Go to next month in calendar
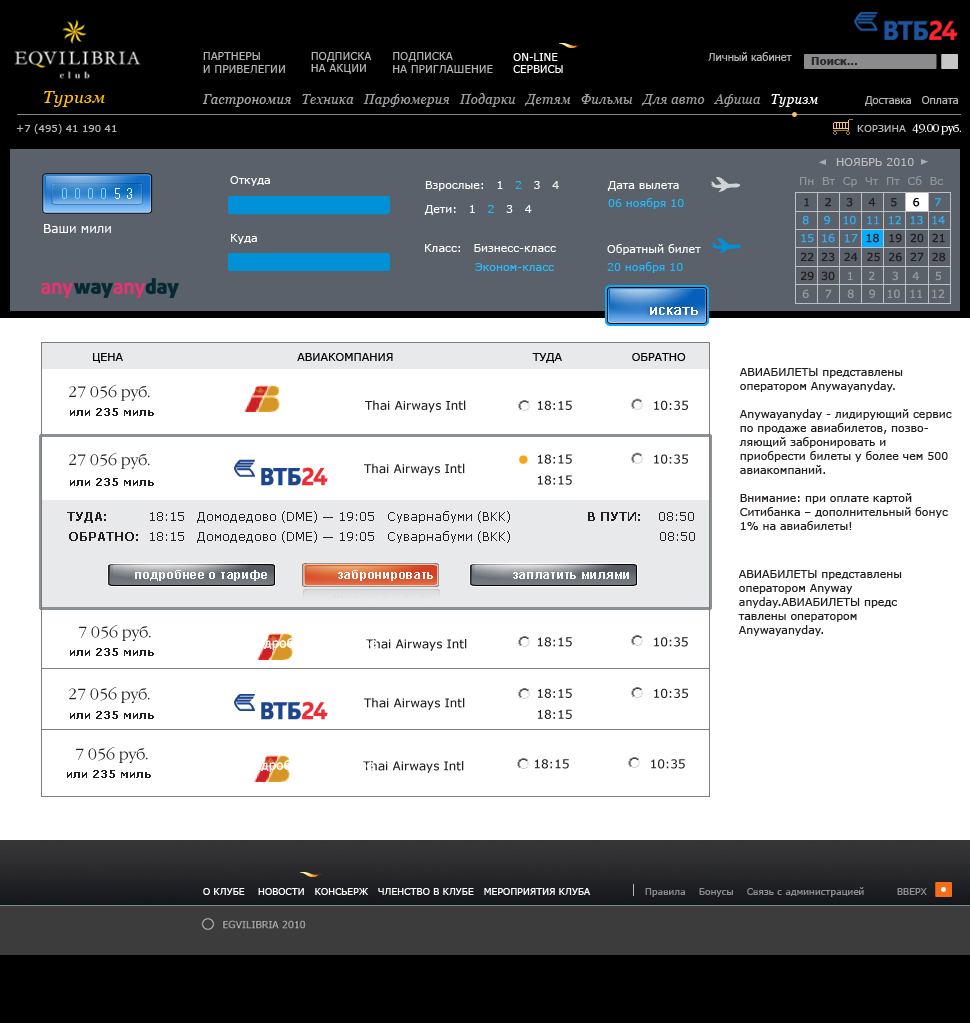The height and width of the screenshot is (1023, 970). 924,162
